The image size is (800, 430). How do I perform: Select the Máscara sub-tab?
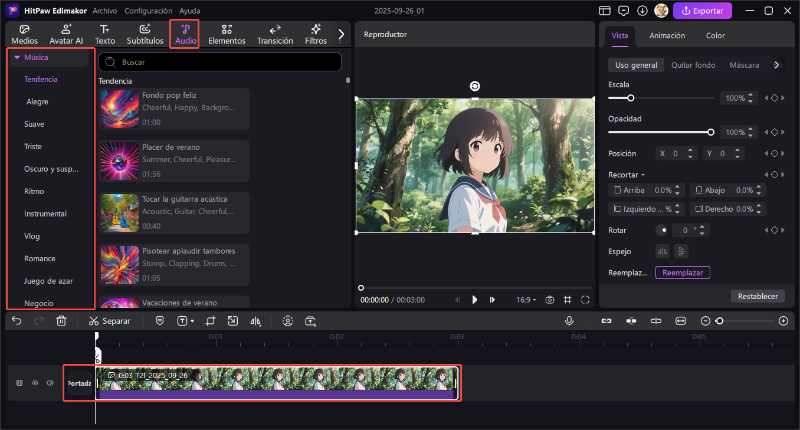[744, 65]
